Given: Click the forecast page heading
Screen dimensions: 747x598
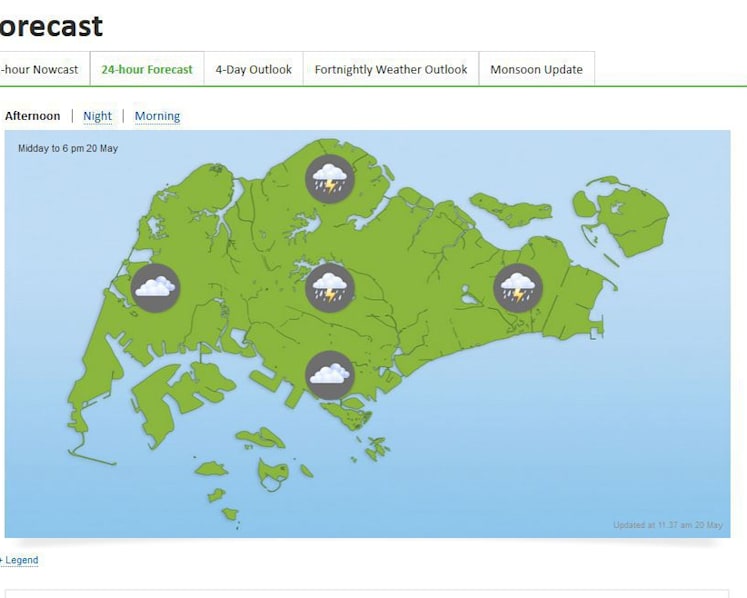Looking at the screenshot, I should (x=51, y=25).
